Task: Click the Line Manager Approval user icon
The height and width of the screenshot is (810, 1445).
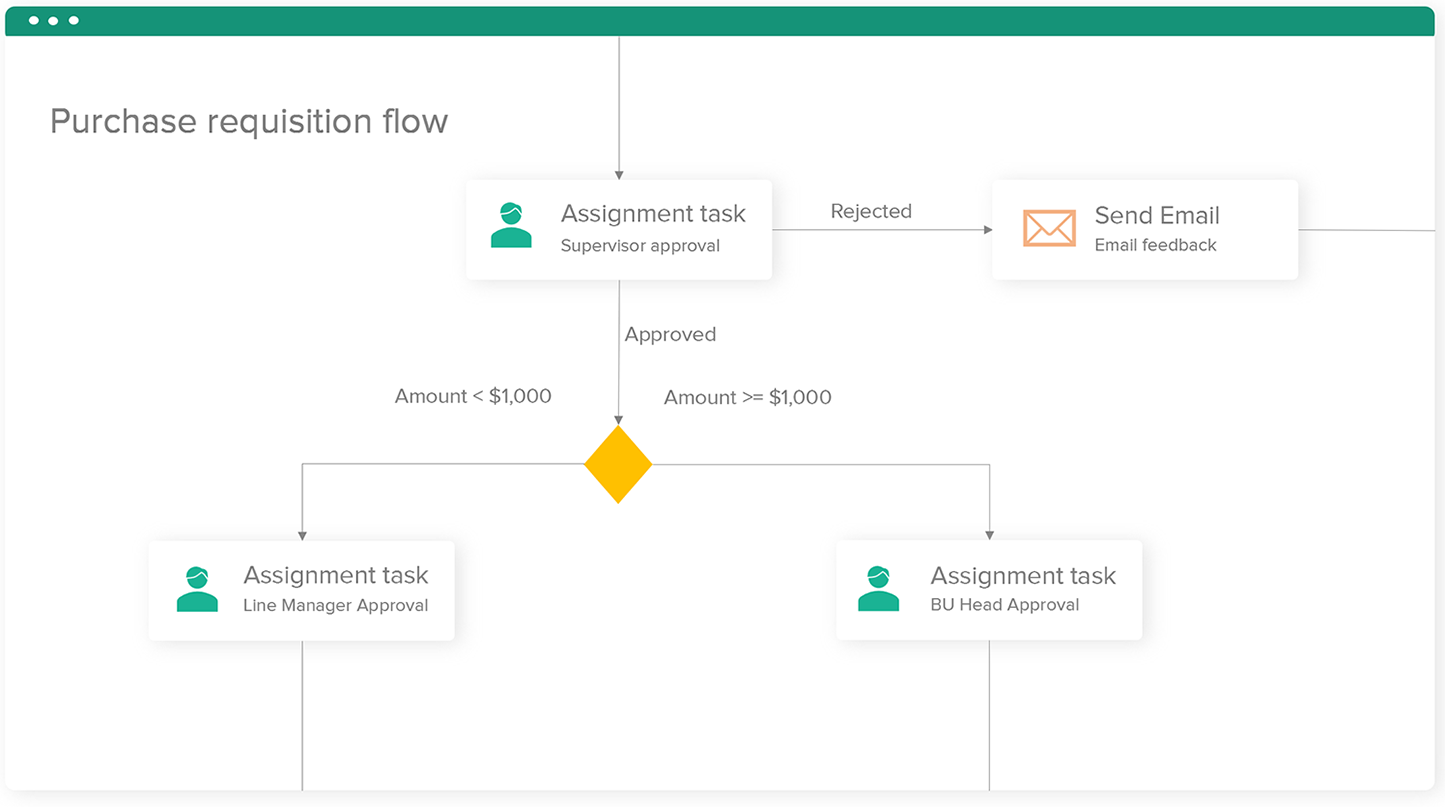Action: [197, 589]
